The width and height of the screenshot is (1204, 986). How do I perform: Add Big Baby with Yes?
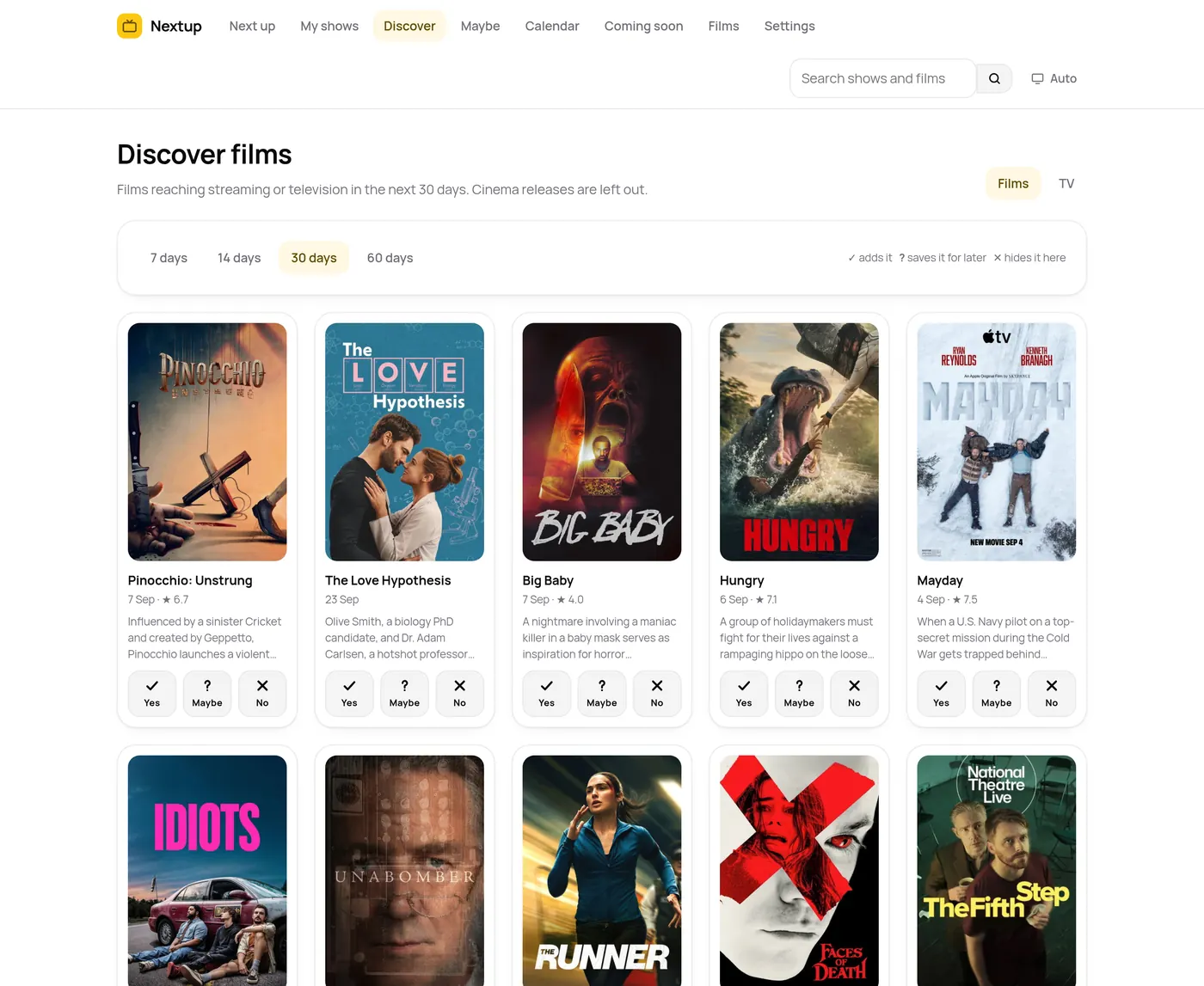pos(547,694)
